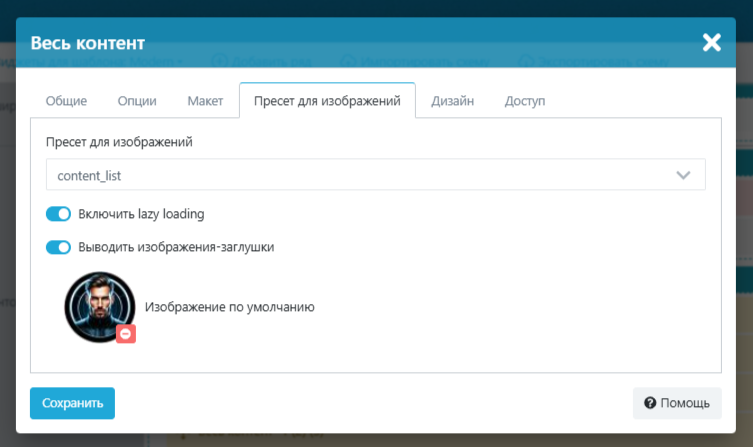Switch to the Опции tab
The image size is (753, 447).
point(137,101)
